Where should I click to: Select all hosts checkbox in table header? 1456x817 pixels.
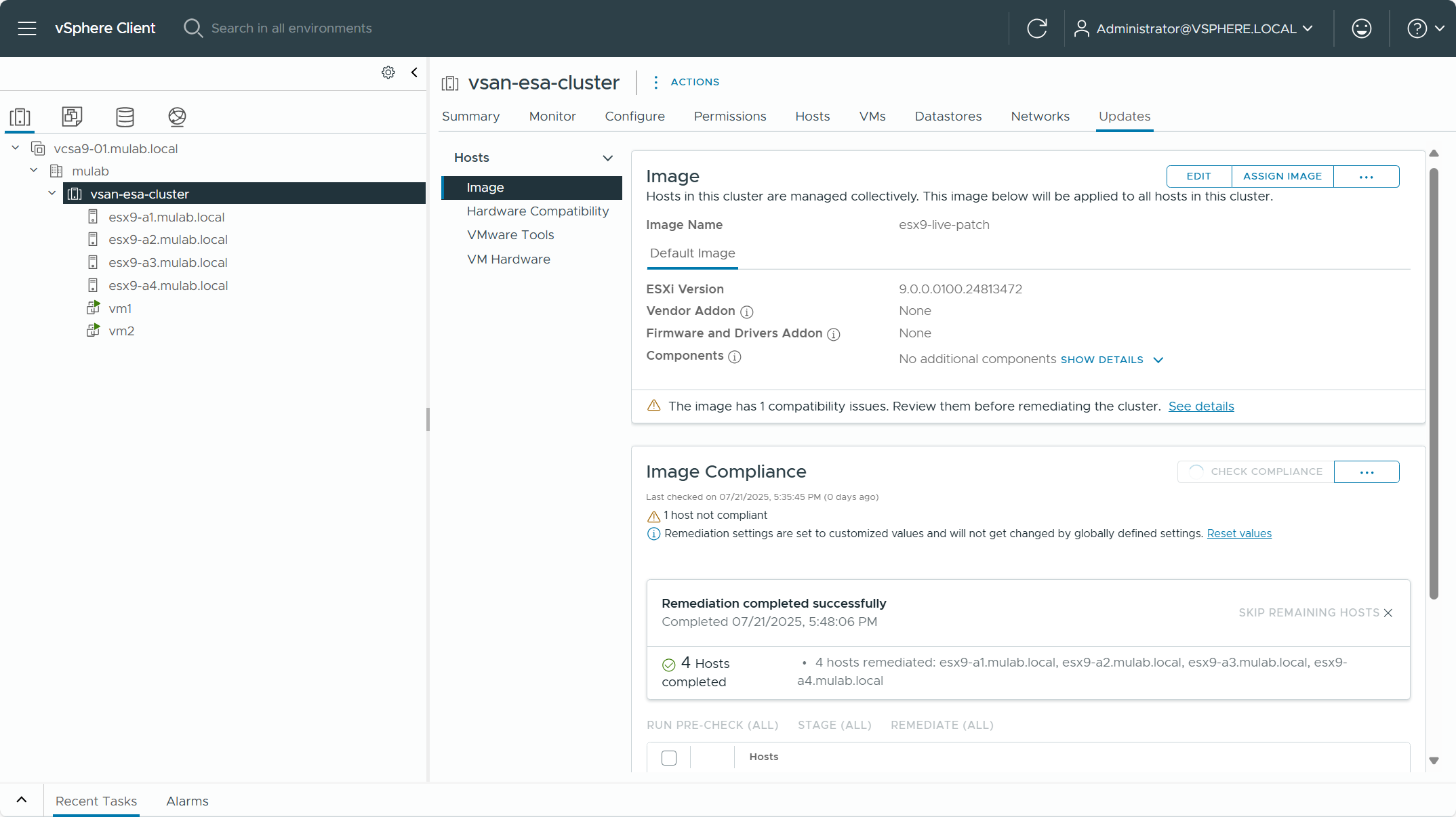[x=669, y=757]
